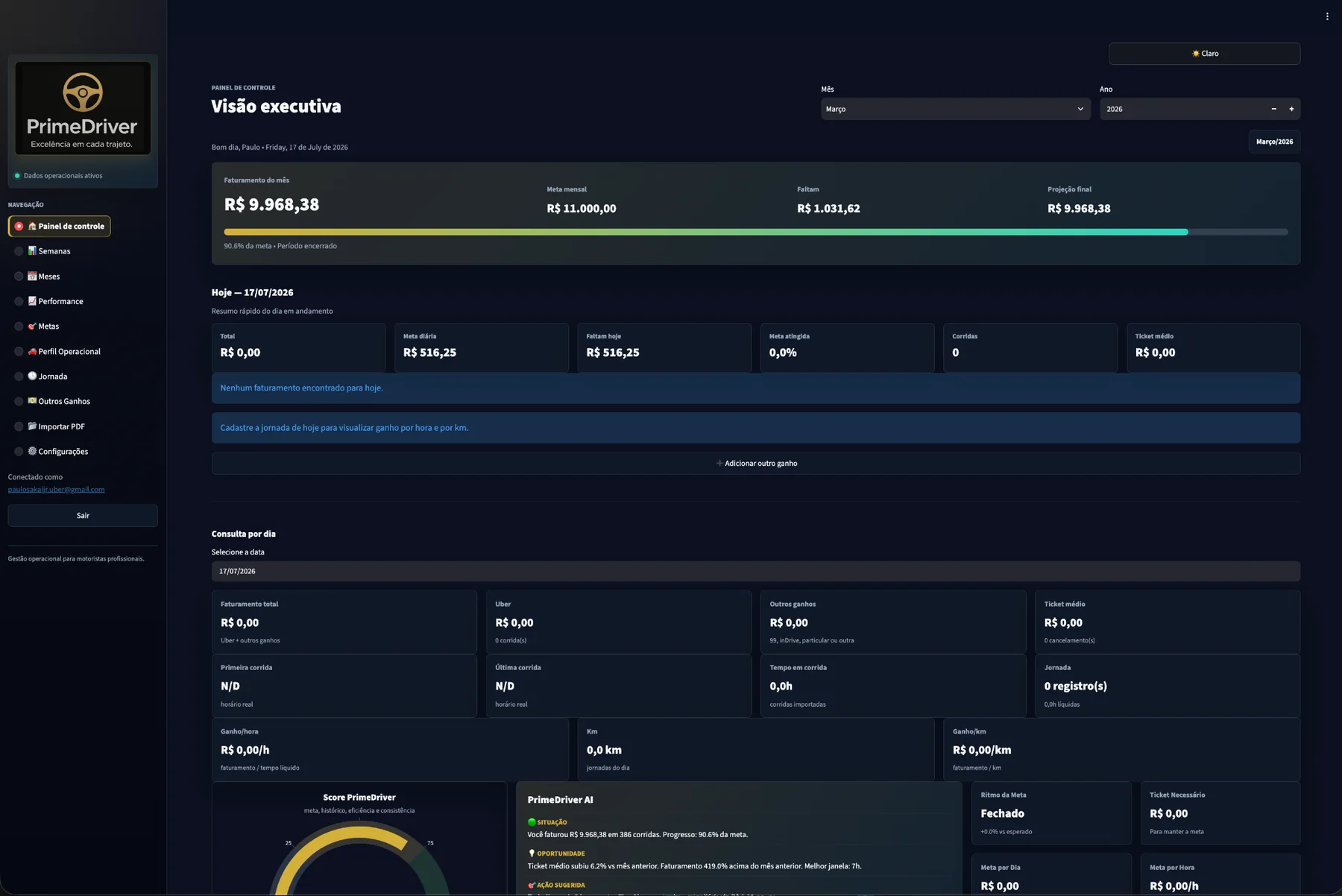Click the house icon for Painel de controle

click(32, 226)
